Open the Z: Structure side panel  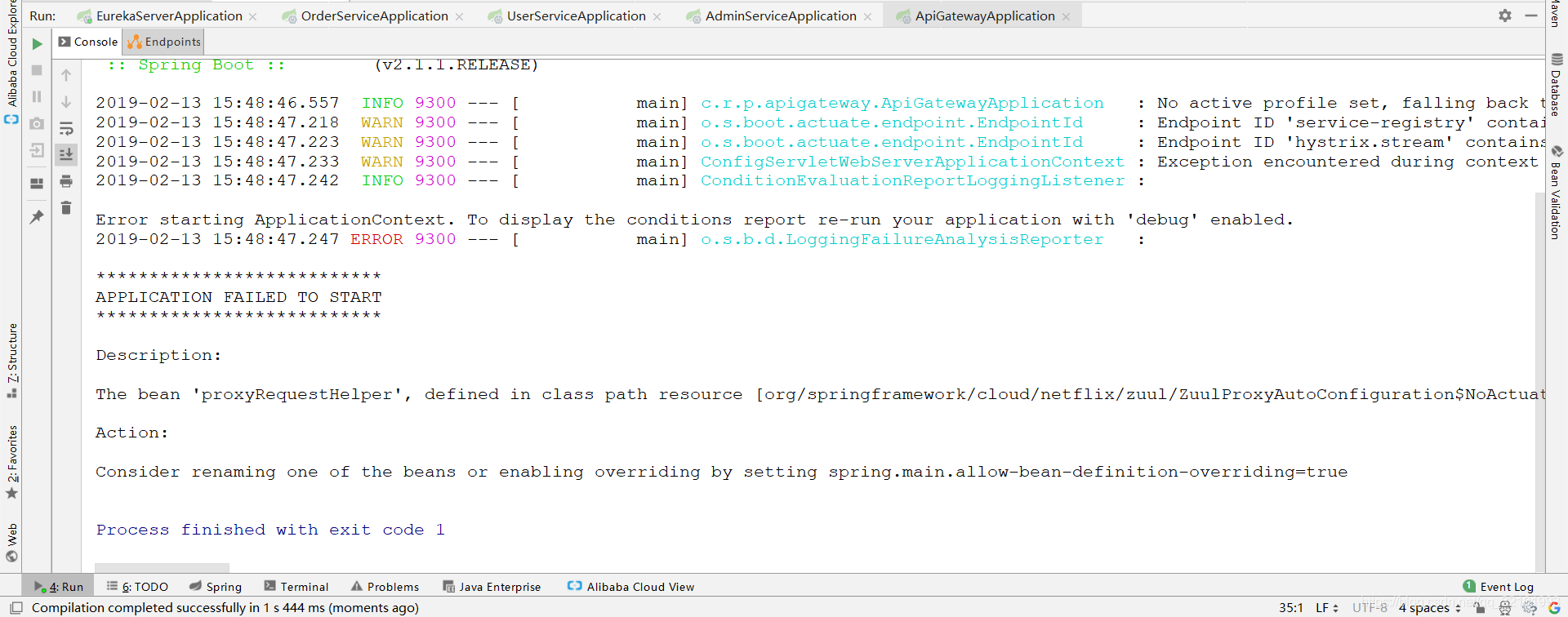(11, 359)
